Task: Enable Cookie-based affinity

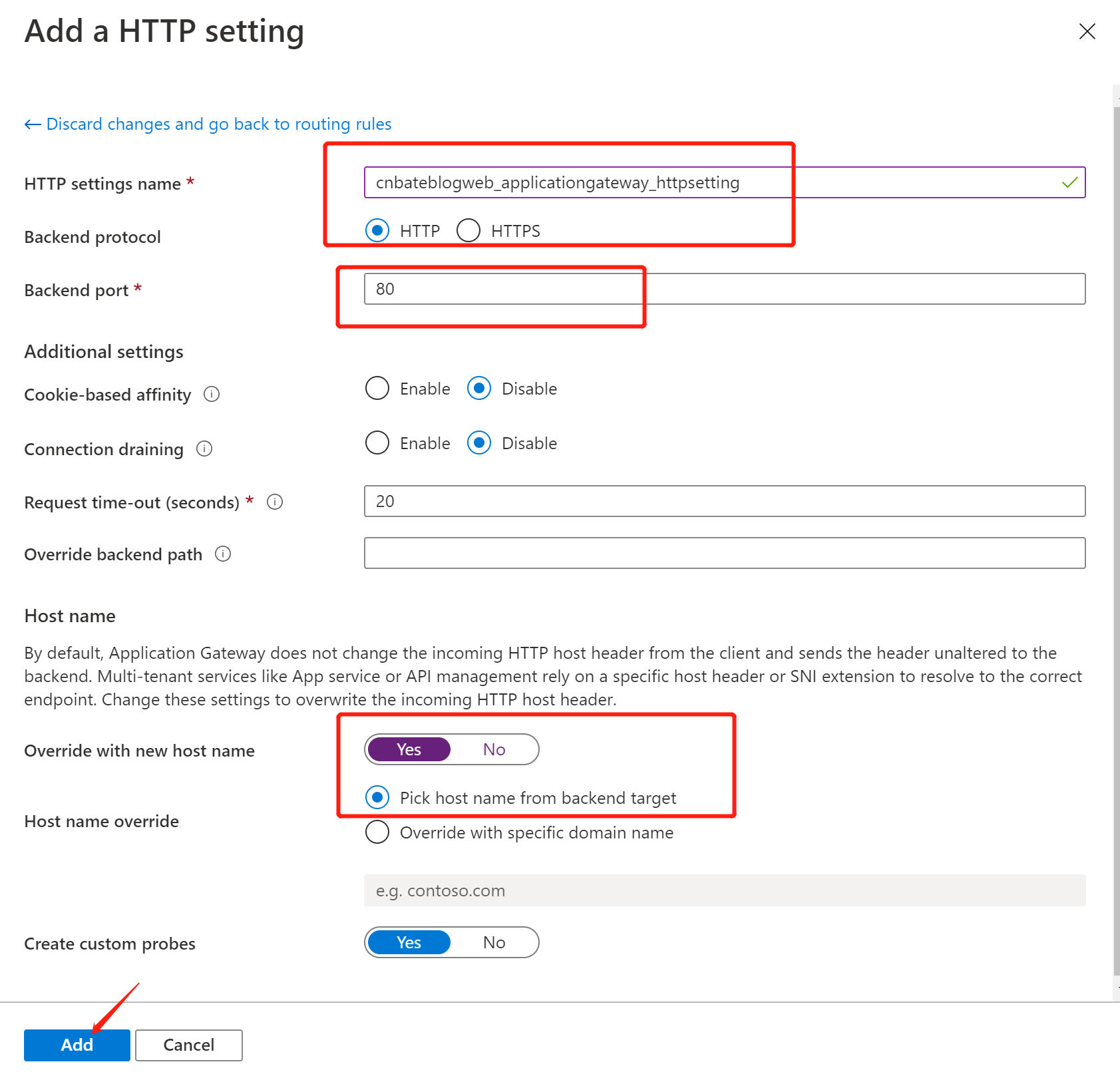Action: [377, 388]
